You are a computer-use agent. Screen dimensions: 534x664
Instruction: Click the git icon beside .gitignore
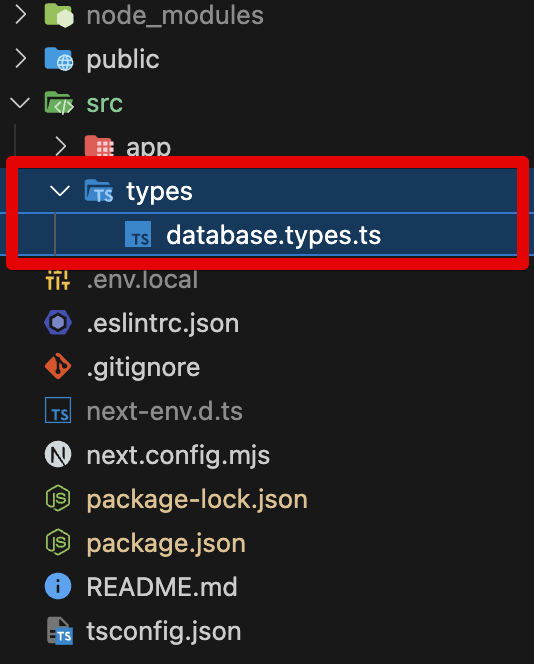click(58, 366)
